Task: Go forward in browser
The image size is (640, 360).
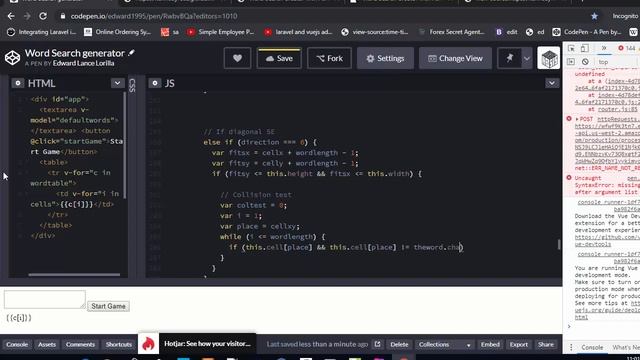Action: (x=27, y=16)
